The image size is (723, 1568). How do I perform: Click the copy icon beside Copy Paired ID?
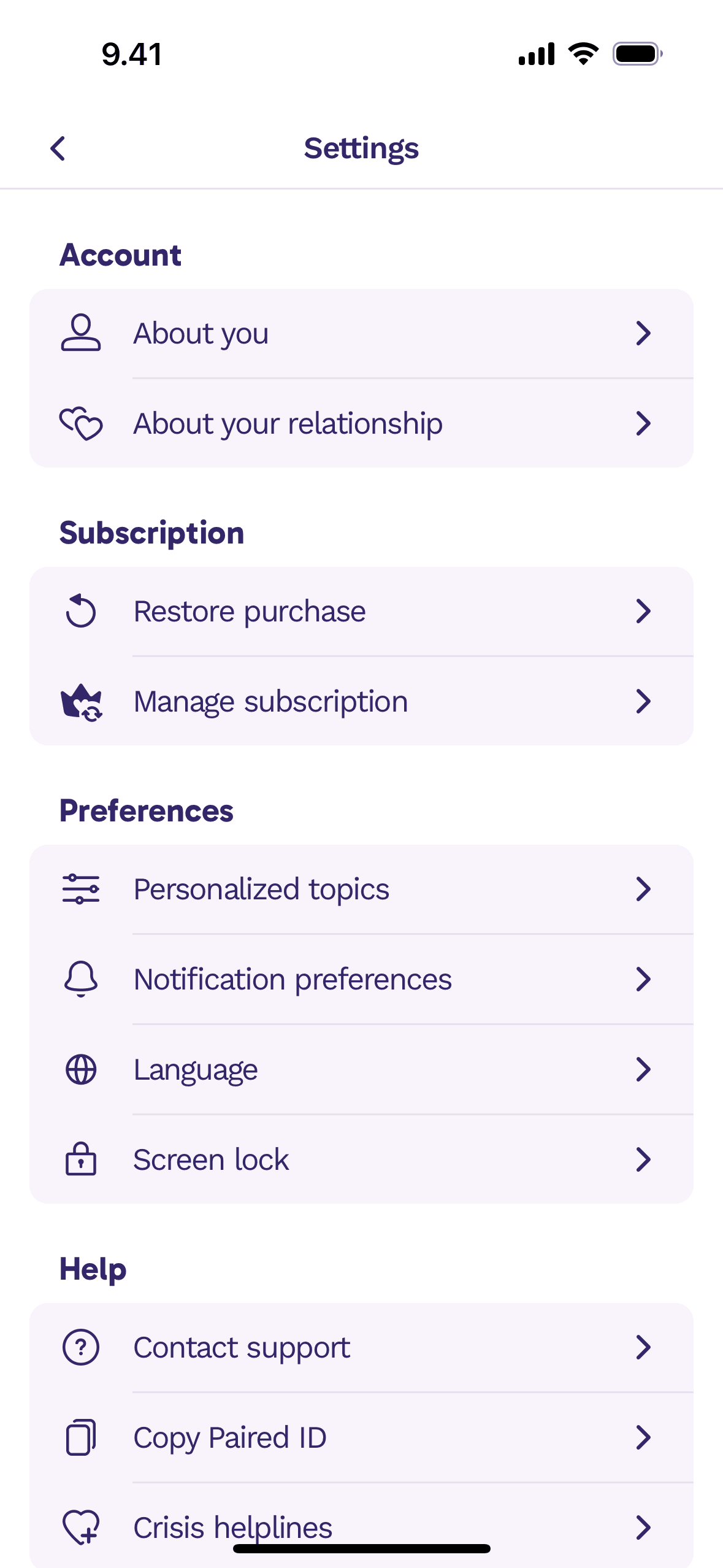[81, 1437]
